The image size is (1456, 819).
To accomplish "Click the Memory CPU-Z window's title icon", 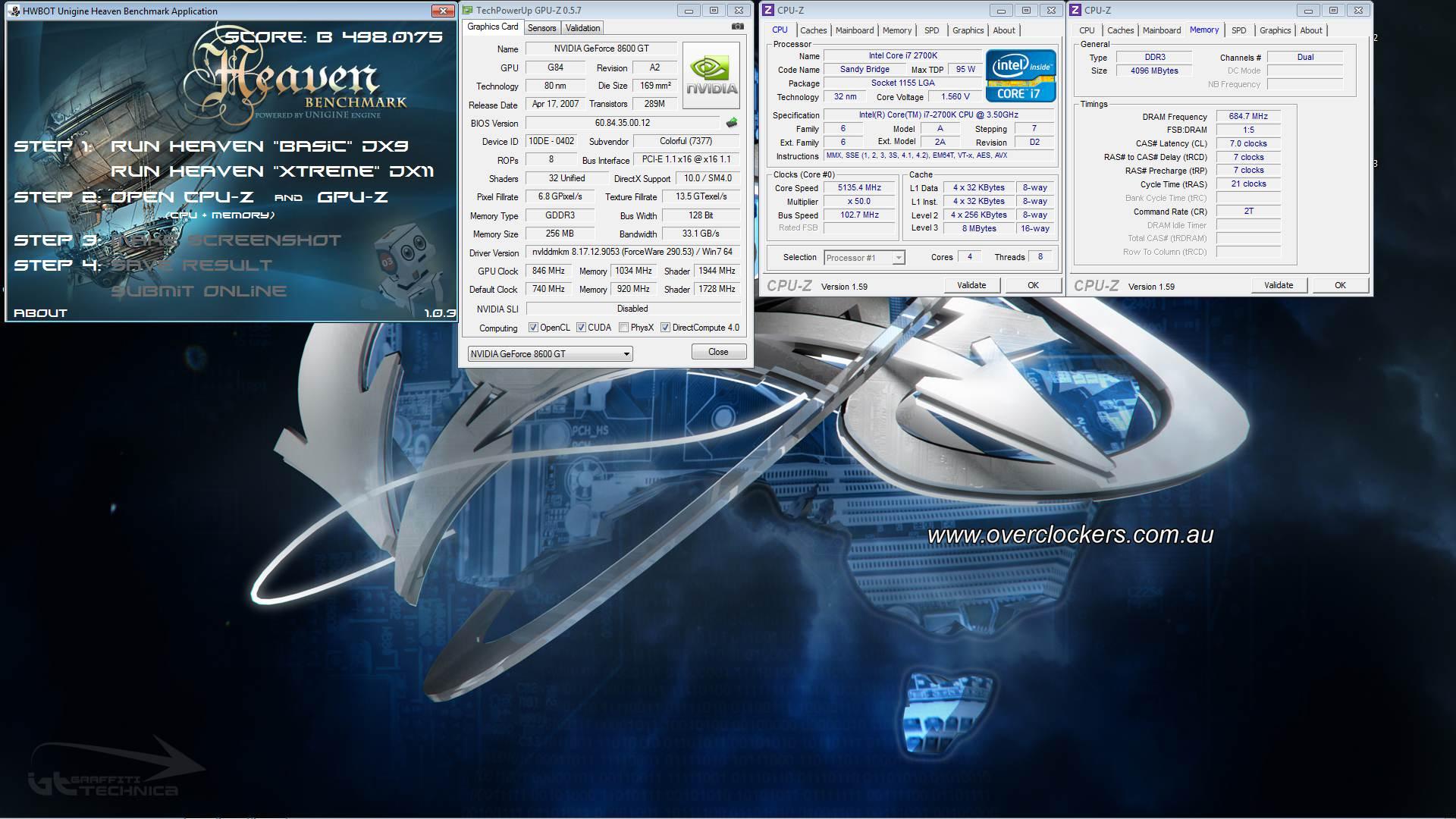I will (1075, 10).
